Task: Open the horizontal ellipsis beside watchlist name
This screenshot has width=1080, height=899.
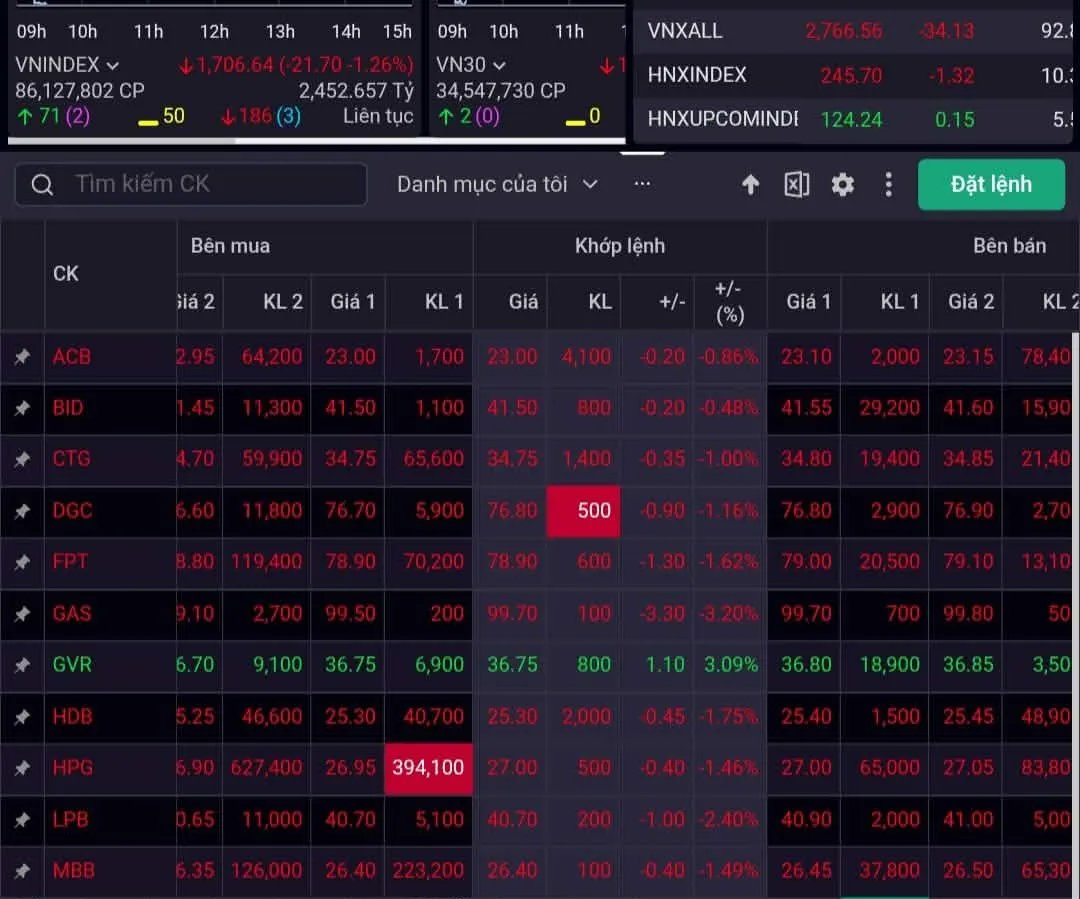Action: pos(642,184)
